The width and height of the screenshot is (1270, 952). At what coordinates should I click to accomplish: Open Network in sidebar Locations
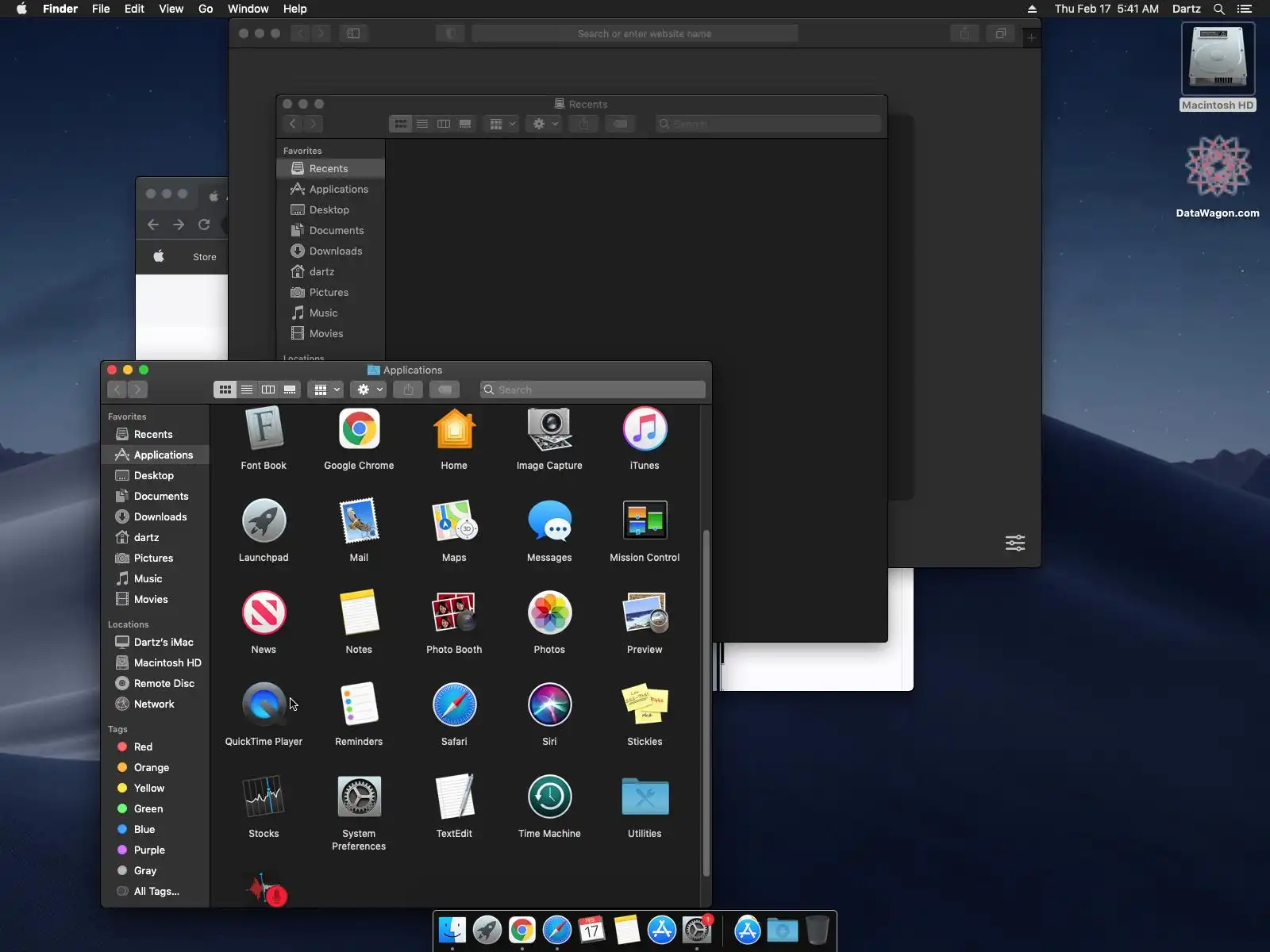(x=156, y=704)
